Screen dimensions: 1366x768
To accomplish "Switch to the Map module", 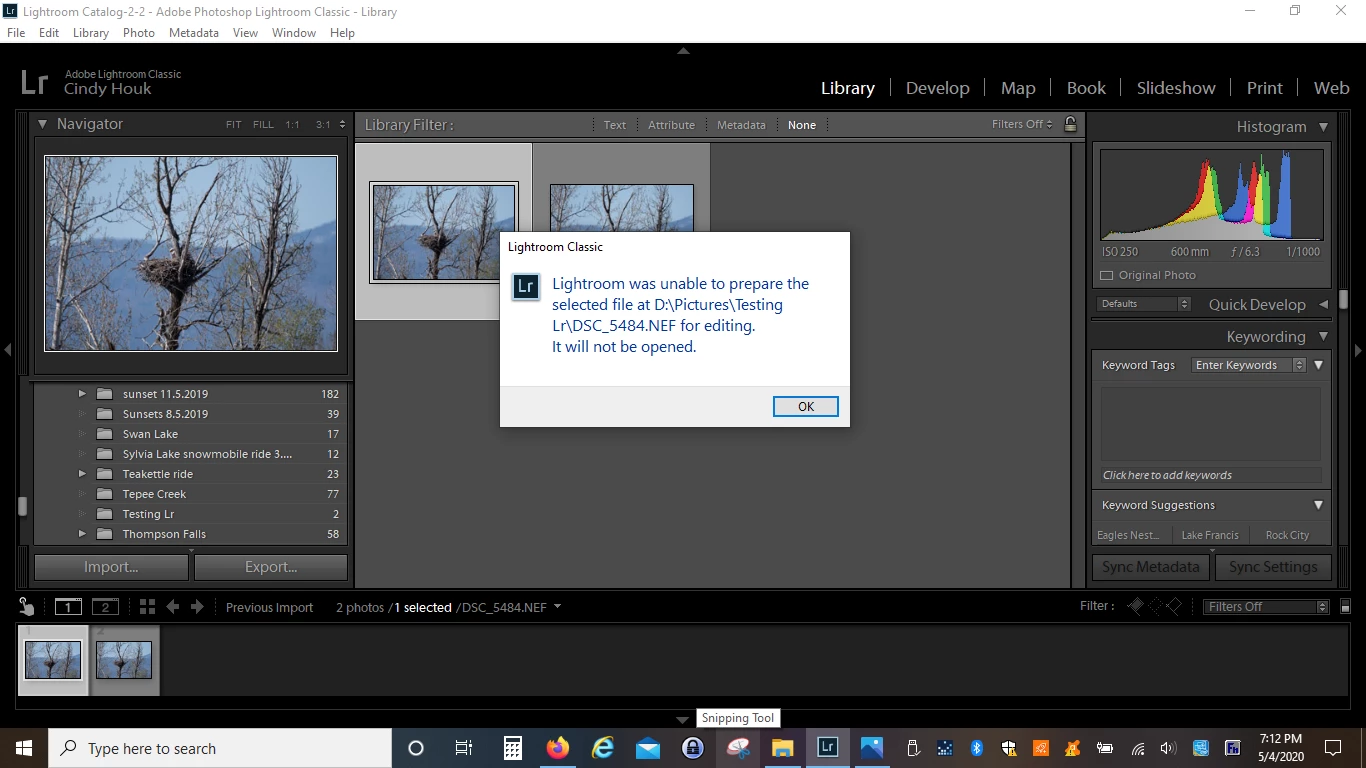I will (1018, 88).
